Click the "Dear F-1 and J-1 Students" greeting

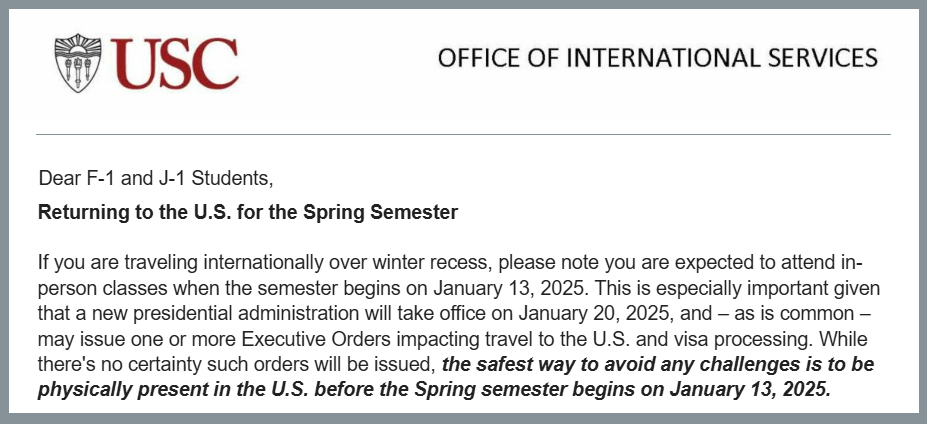(x=155, y=180)
